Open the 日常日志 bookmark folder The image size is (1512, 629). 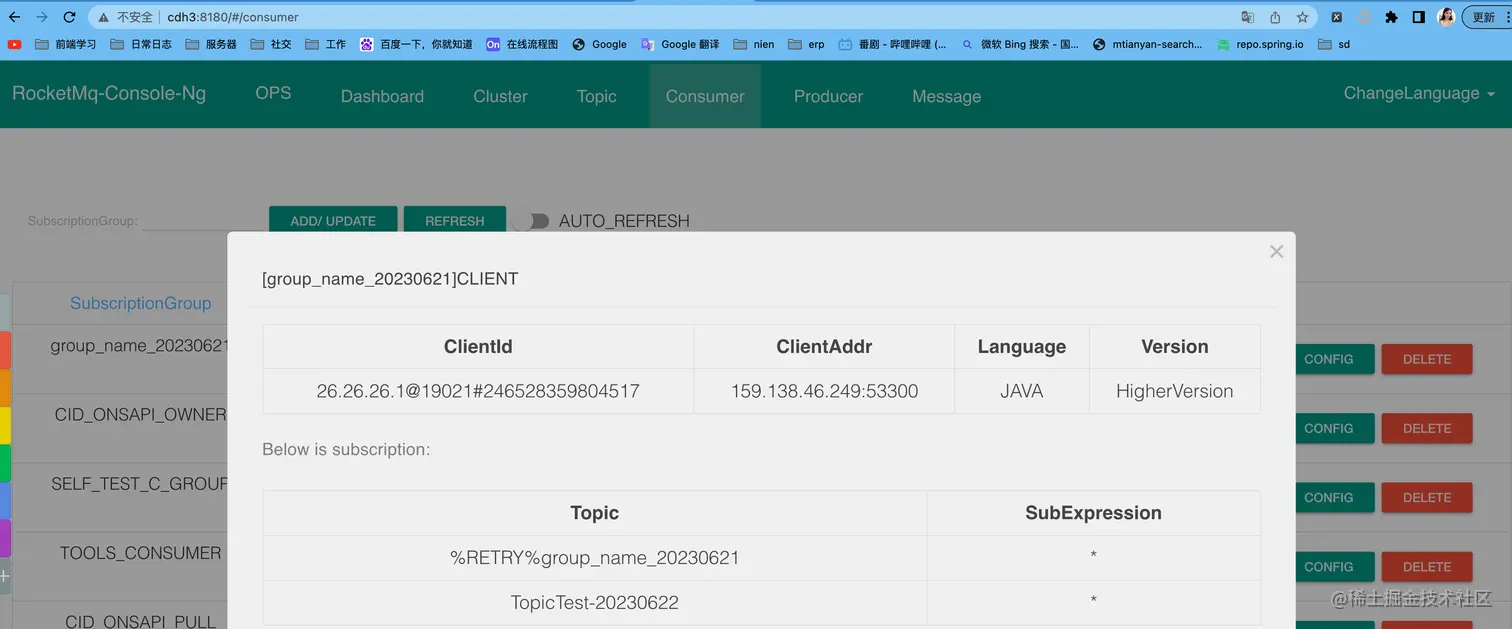point(141,44)
